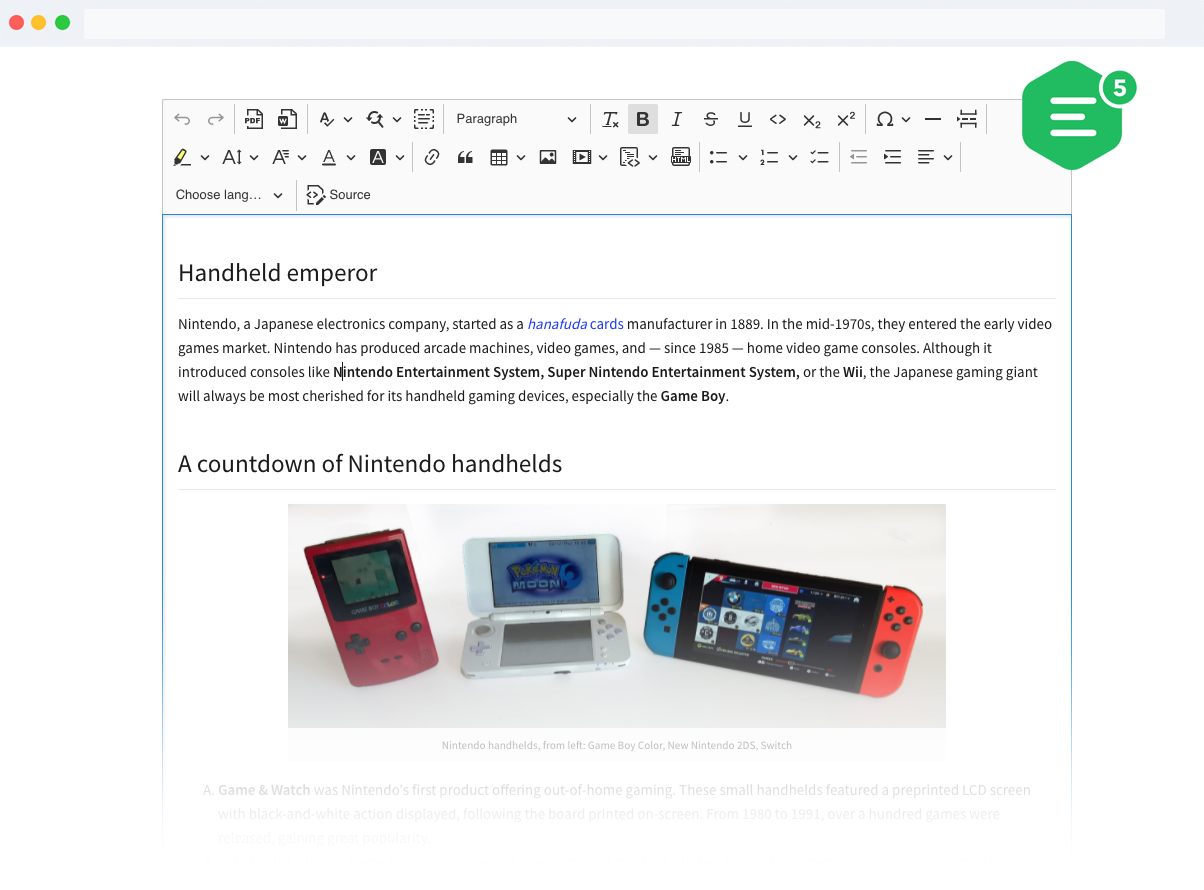Insert a page break

pyautogui.click(x=967, y=119)
